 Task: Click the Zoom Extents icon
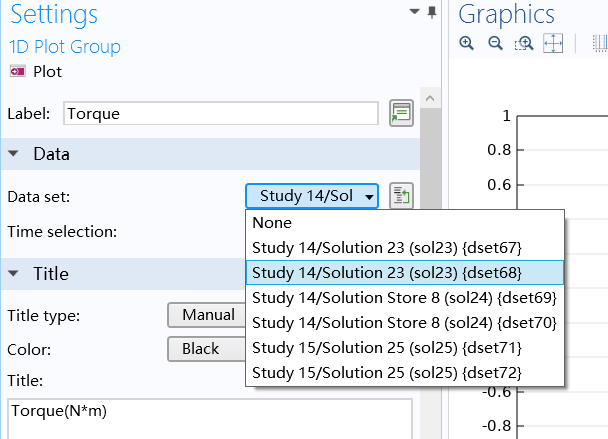pos(553,43)
